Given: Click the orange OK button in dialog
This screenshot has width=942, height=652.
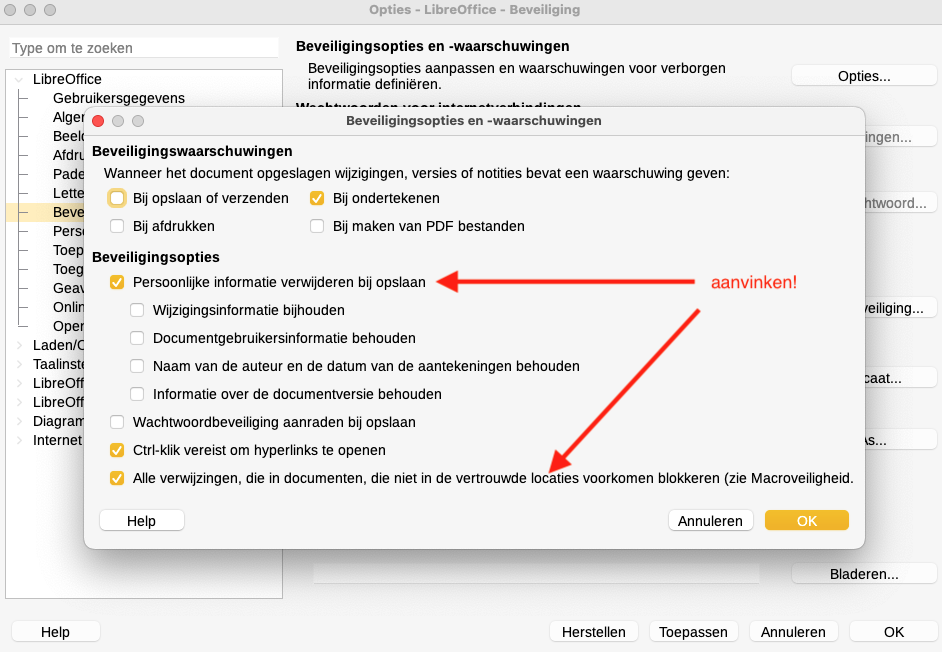Looking at the screenshot, I should (x=806, y=520).
